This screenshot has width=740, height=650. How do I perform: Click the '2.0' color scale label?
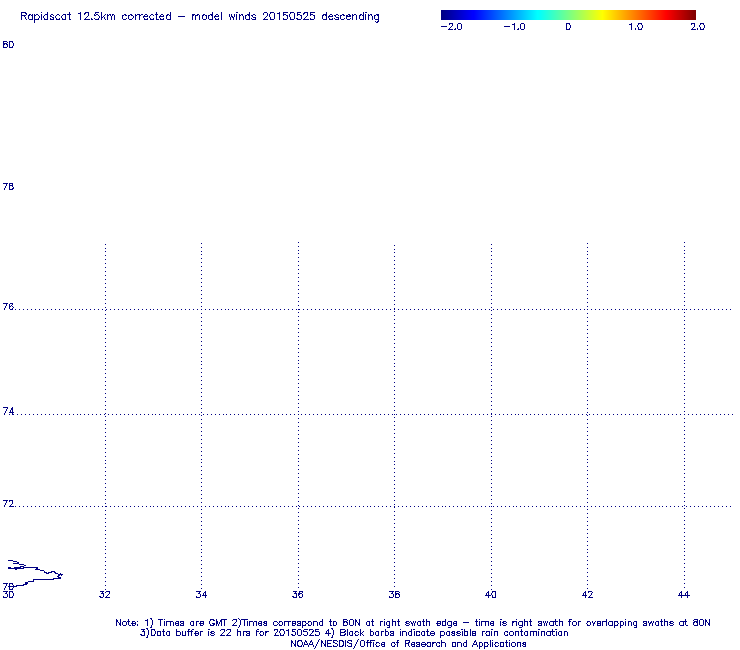click(x=698, y=27)
